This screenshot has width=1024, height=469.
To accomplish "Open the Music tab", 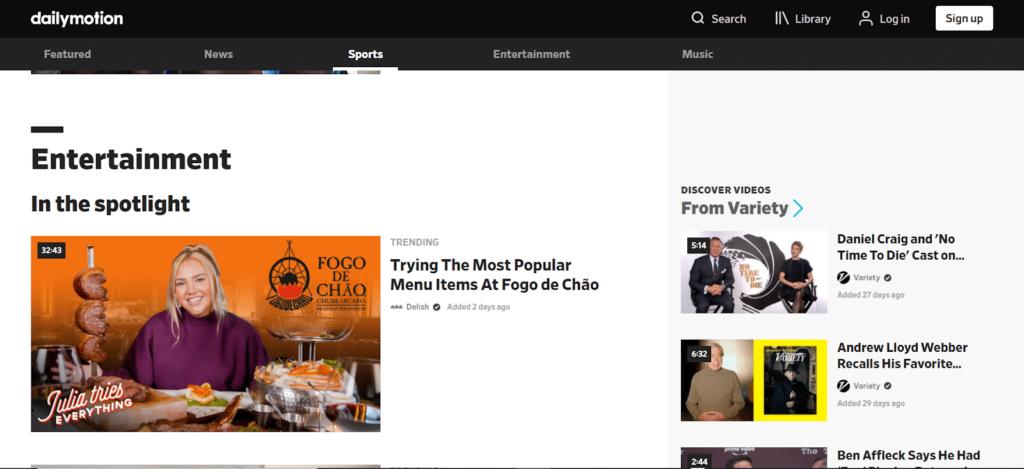I will click(697, 54).
